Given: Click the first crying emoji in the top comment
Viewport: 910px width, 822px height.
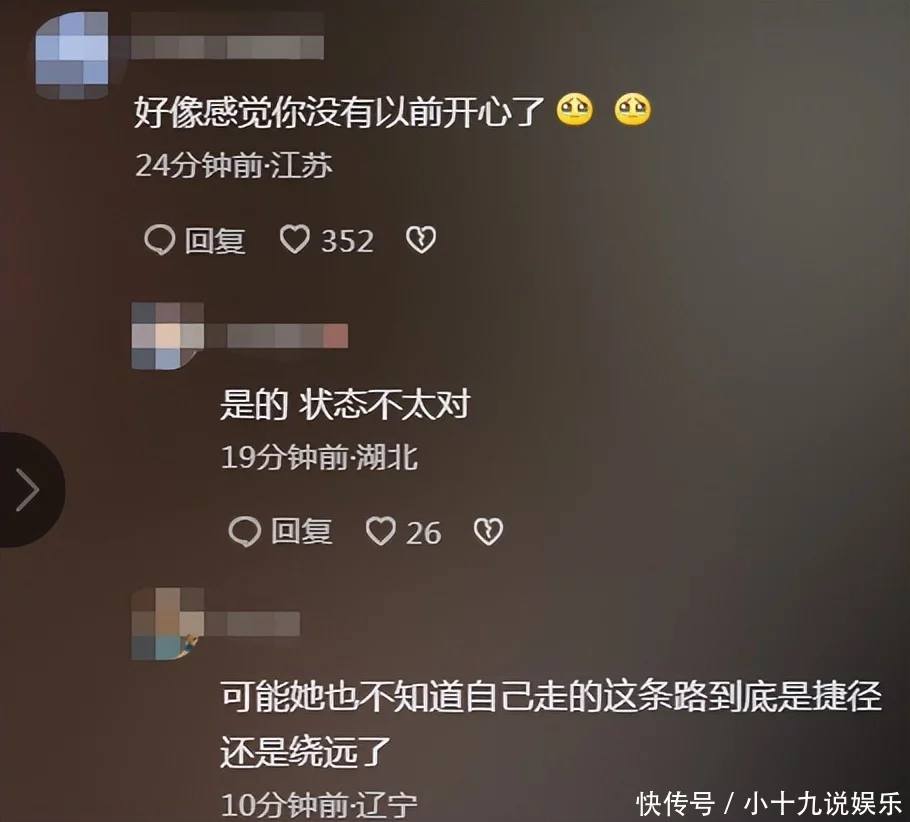Looking at the screenshot, I should pos(575,110).
